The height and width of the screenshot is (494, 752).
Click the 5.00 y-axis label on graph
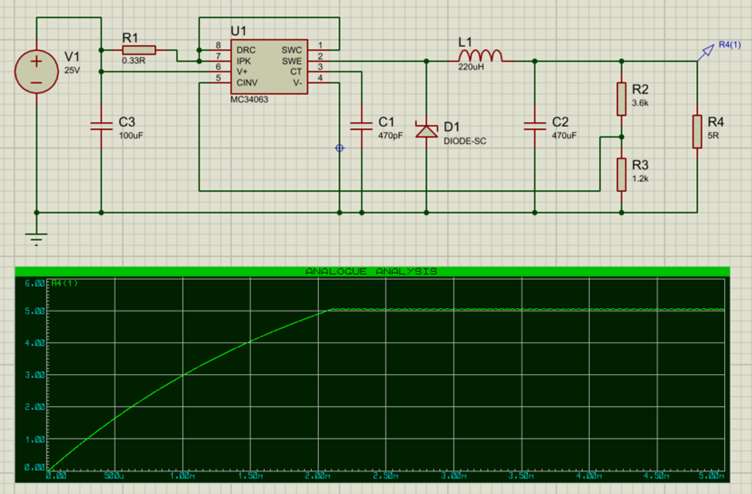(35, 311)
